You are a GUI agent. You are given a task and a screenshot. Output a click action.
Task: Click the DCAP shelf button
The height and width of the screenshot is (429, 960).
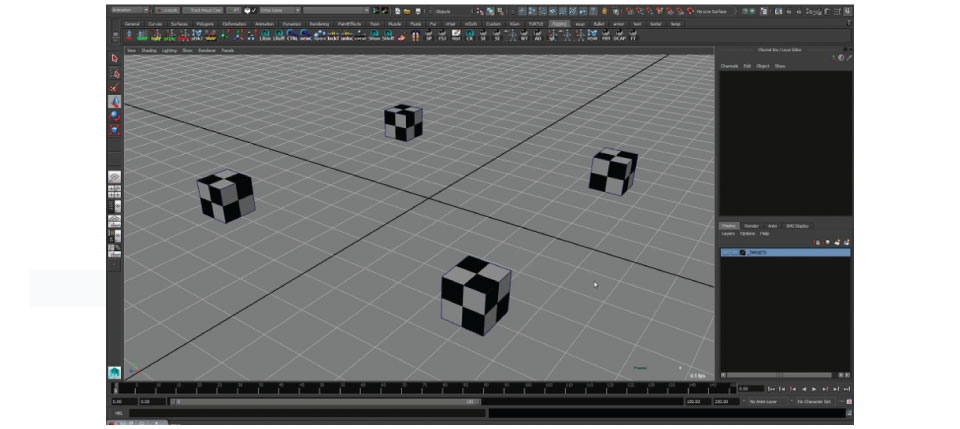(619, 35)
